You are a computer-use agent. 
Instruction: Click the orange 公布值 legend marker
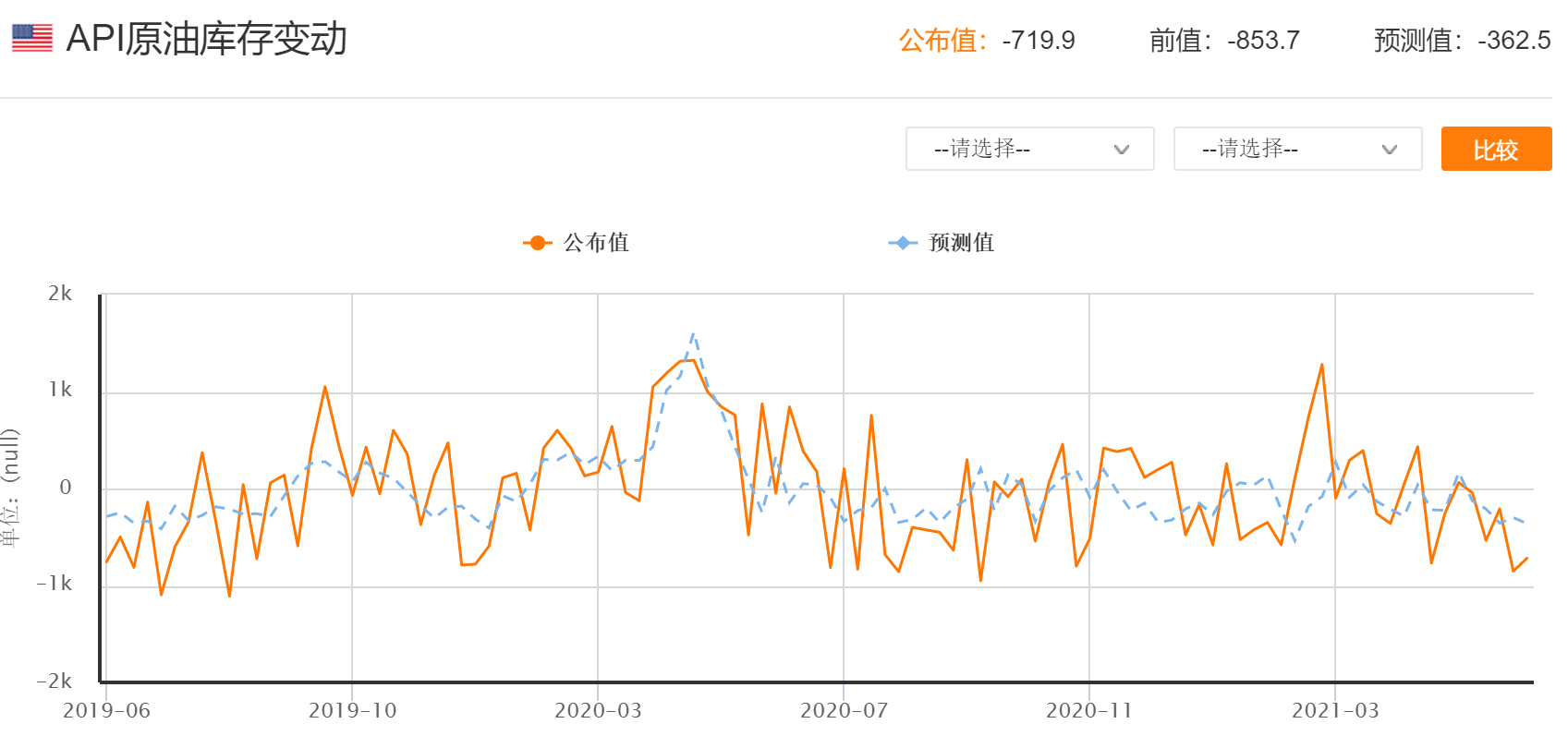(x=538, y=243)
